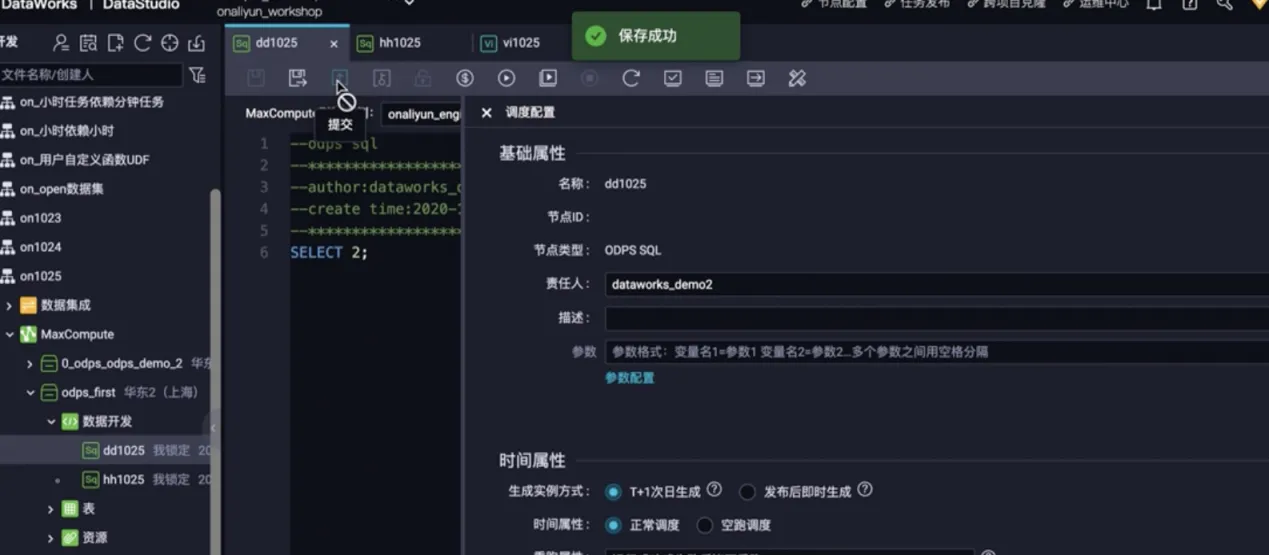Image resolution: width=1269 pixels, height=555 pixels.
Task: Select the T+1次日生成 radio button
Action: click(x=613, y=492)
